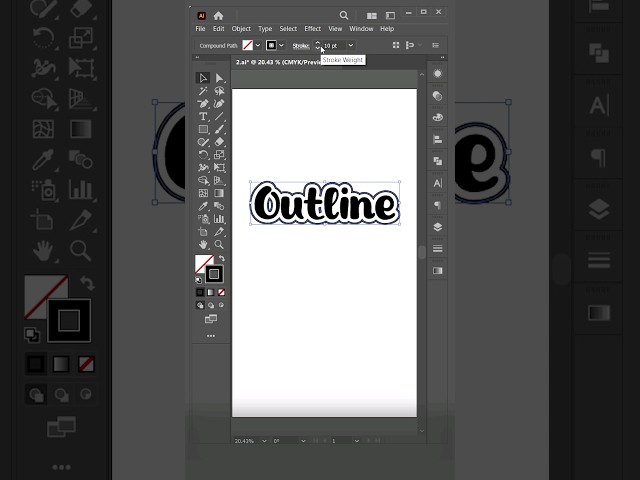Screen dimensions: 640x480
Task: Open the Character panel icon
Action: click(x=438, y=183)
